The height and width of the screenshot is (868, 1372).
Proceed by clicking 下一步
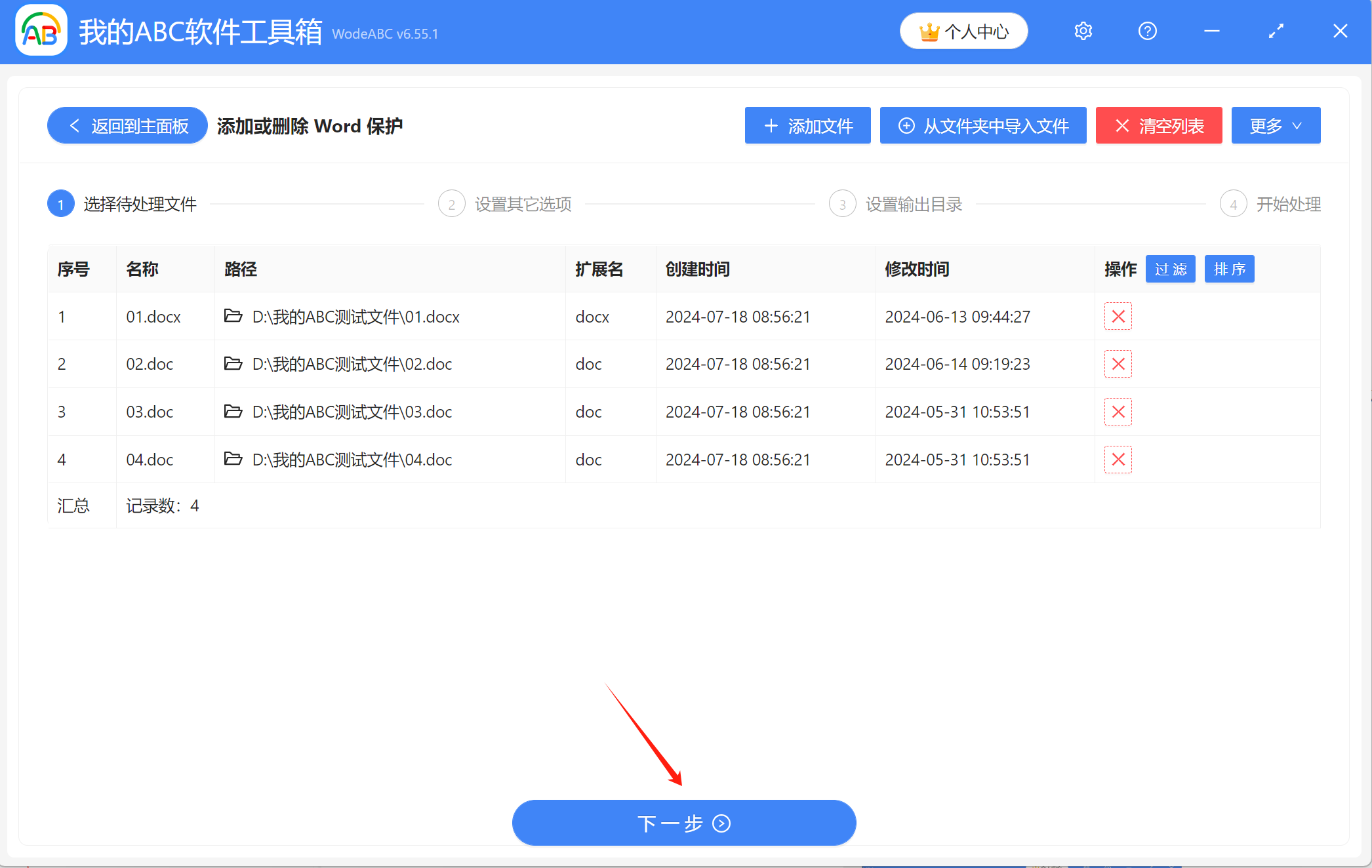click(683, 823)
